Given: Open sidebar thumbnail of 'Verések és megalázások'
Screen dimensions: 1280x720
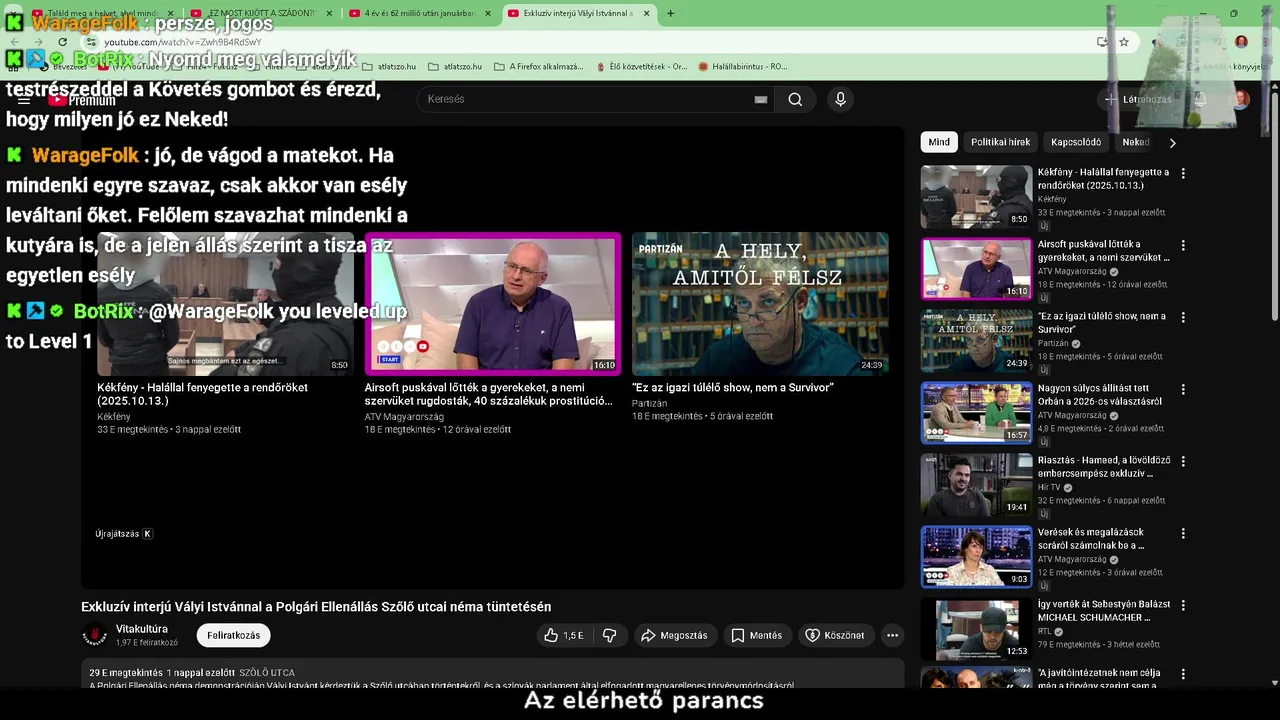Looking at the screenshot, I should [976, 557].
